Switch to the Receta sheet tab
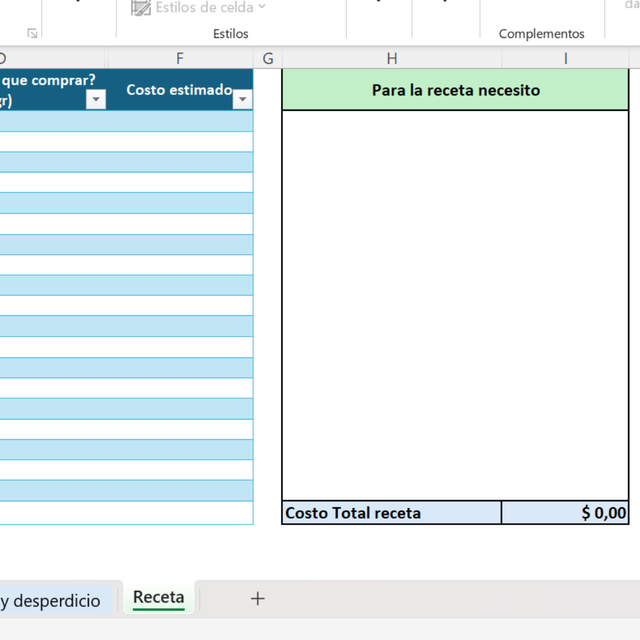 tap(159, 598)
